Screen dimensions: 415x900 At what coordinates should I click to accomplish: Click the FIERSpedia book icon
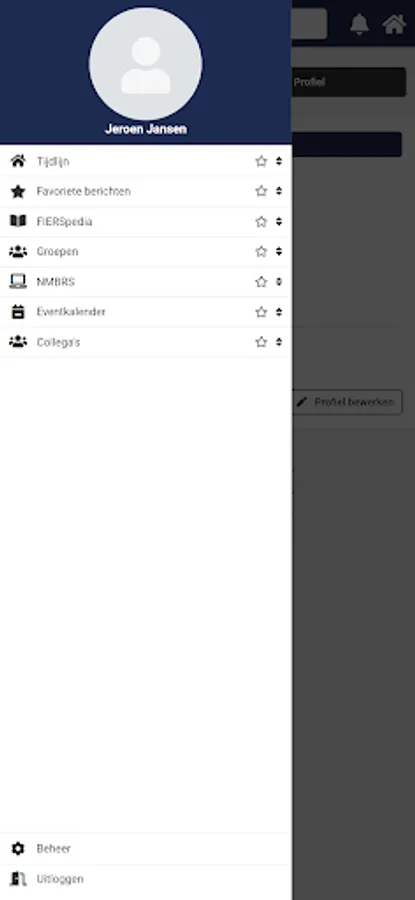[x=18, y=221]
